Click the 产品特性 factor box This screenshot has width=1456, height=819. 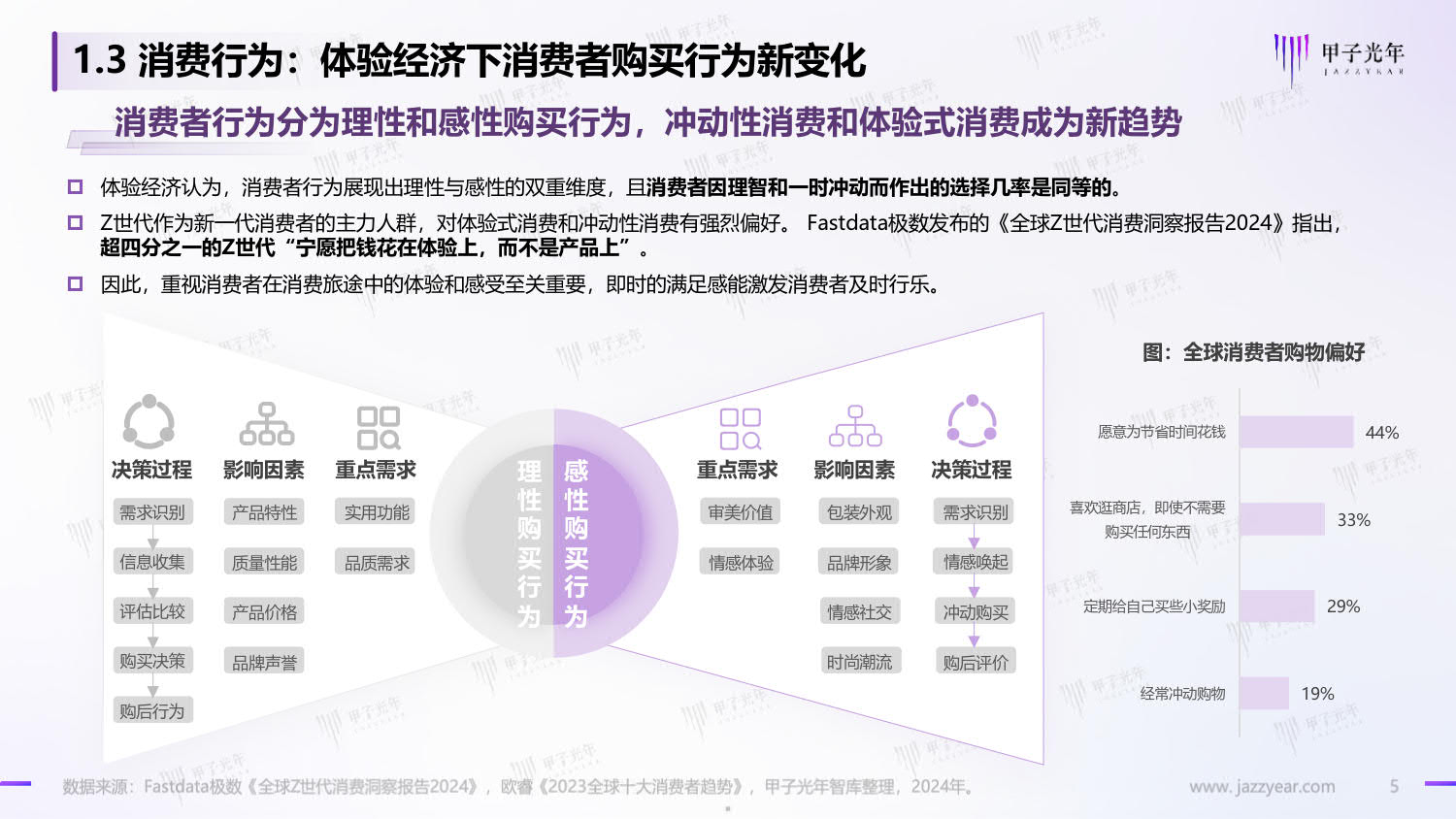coord(265,512)
